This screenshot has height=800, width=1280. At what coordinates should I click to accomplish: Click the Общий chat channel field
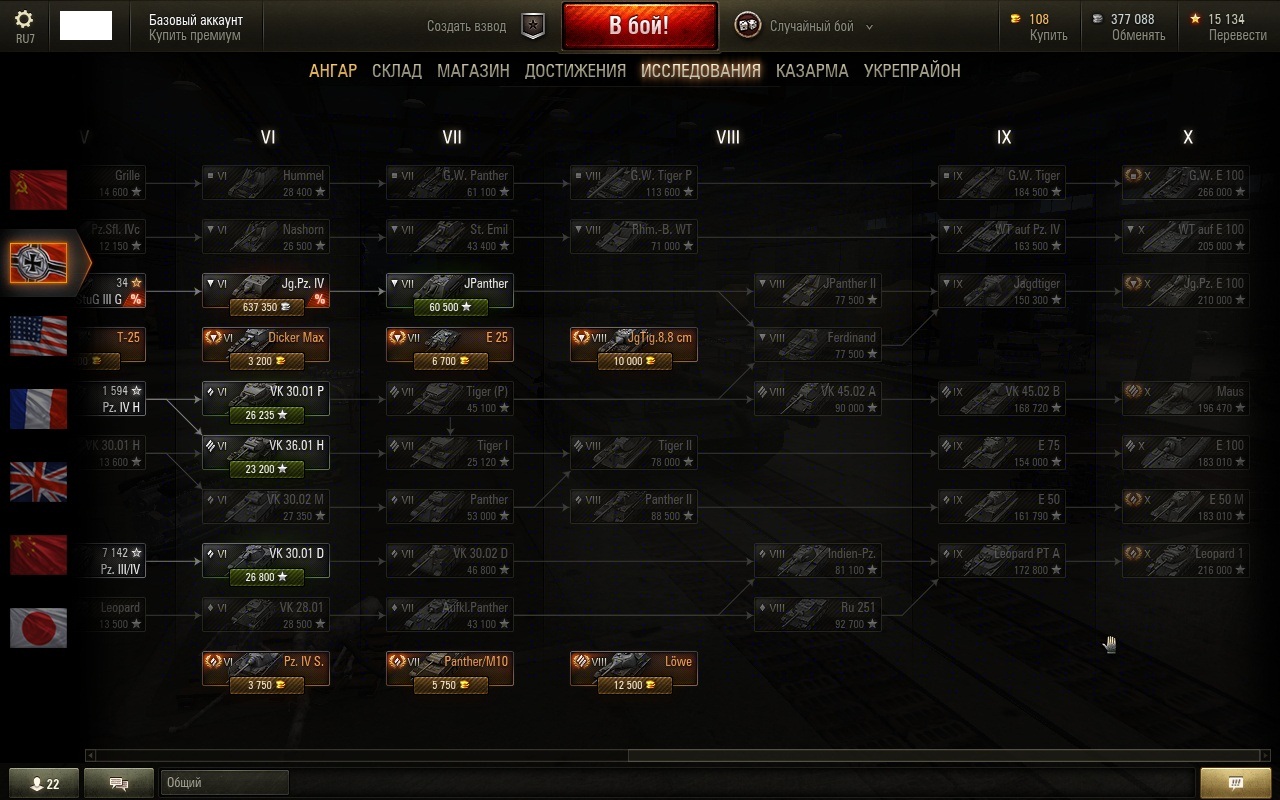coord(225,783)
